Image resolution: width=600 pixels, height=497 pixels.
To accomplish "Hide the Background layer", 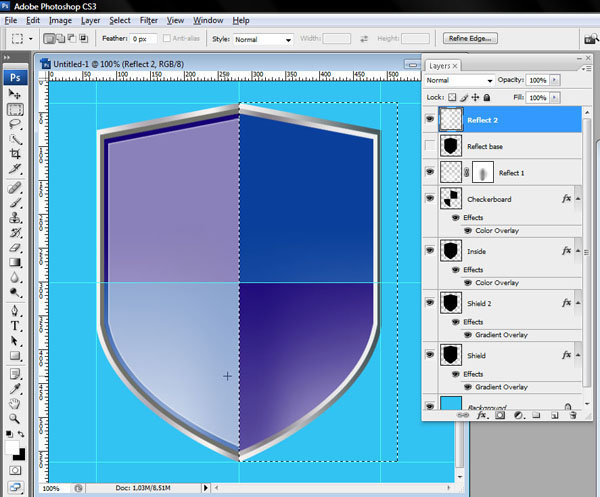I will (x=430, y=405).
